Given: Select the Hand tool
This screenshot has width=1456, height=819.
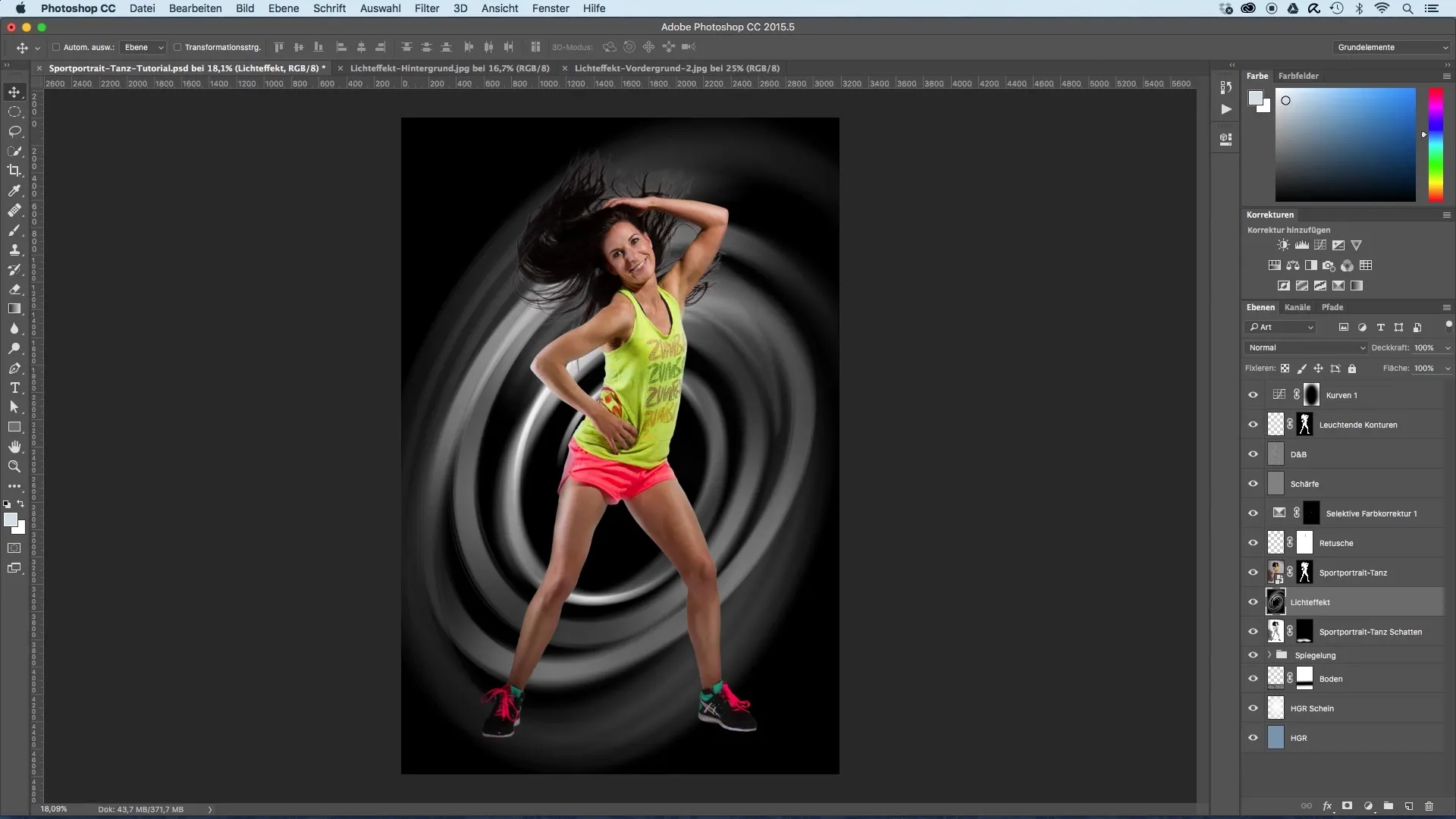Looking at the screenshot, I should click(x=14, y=447).
